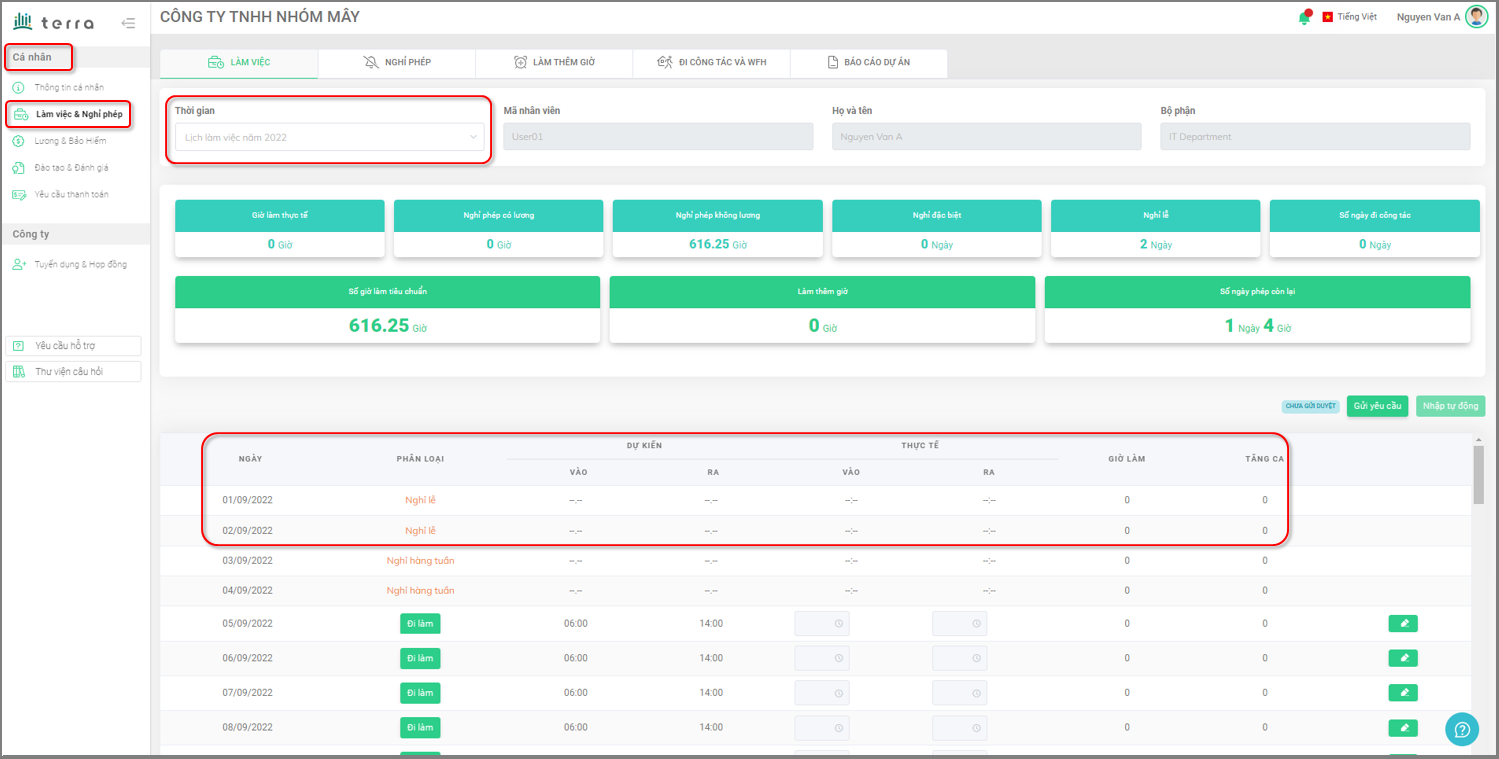Click Đi làm badge for 05/09/2022

[x=420, y=624]
